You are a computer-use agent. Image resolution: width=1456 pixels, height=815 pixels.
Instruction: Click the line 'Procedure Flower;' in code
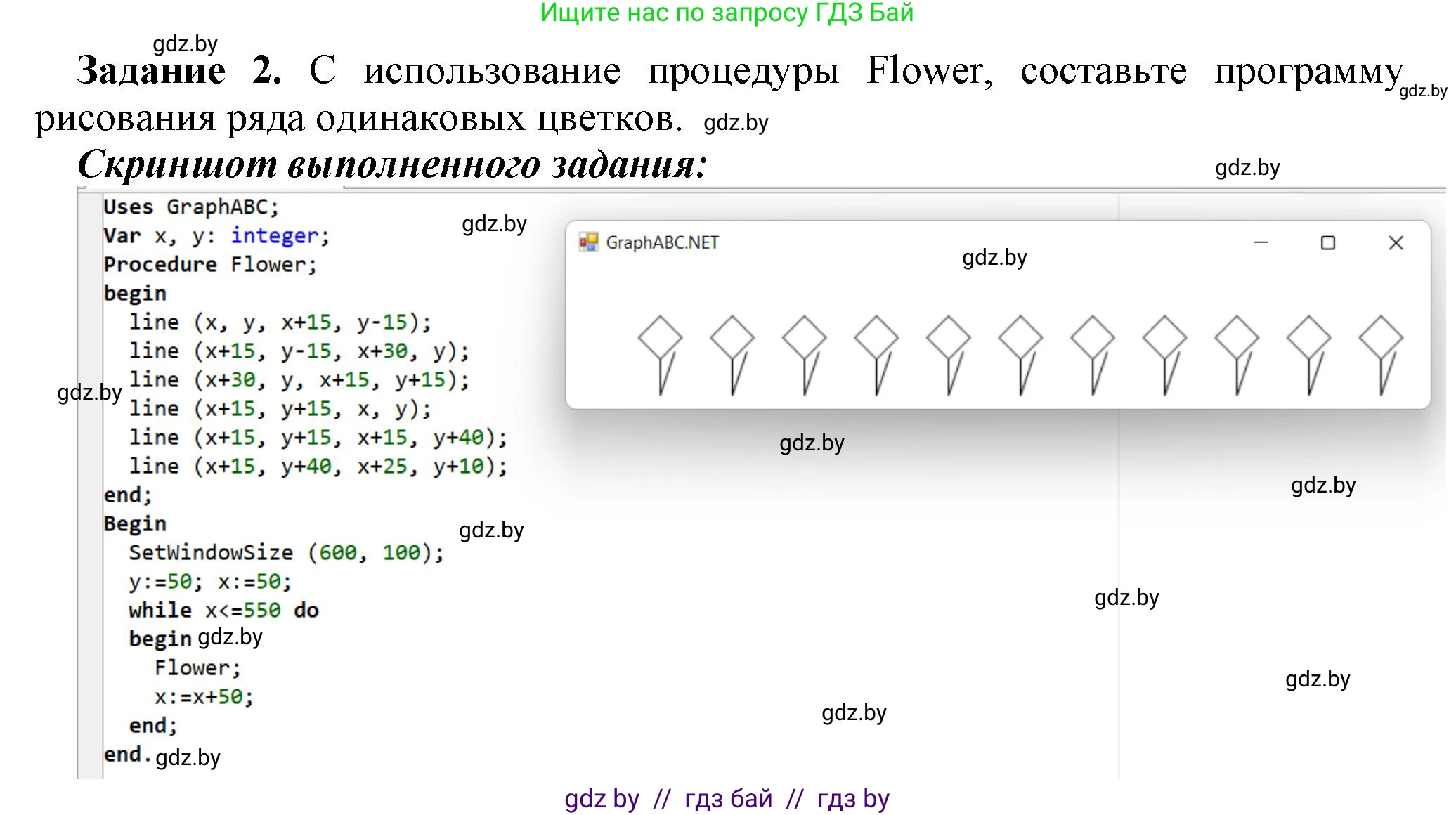click(211, 264)
